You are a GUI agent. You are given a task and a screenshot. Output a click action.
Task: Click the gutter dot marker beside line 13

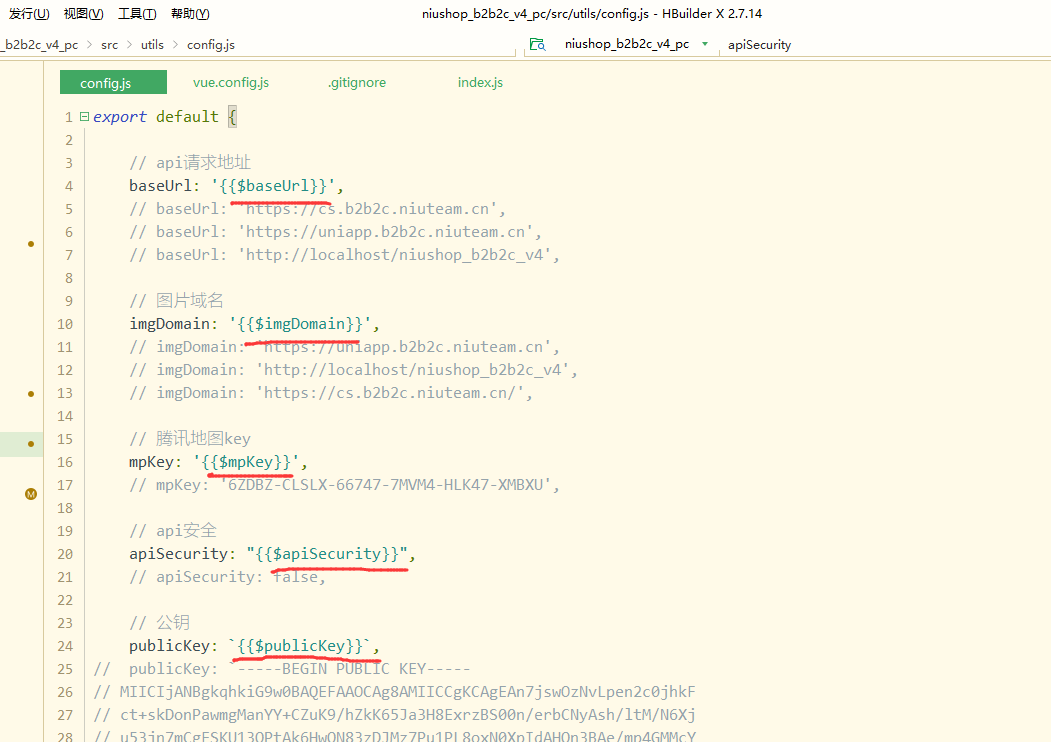30,393
